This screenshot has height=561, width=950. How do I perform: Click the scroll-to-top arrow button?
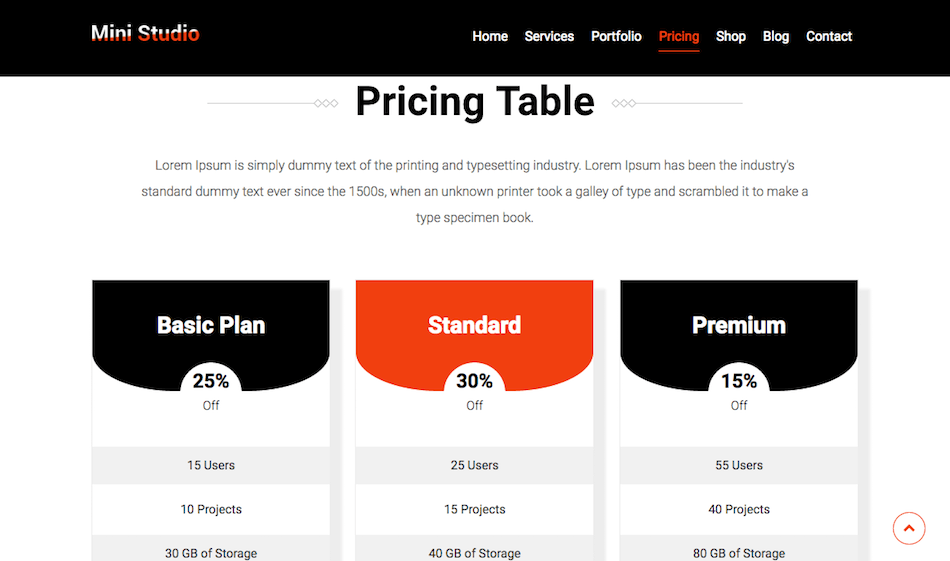click(x=909, y=528)
